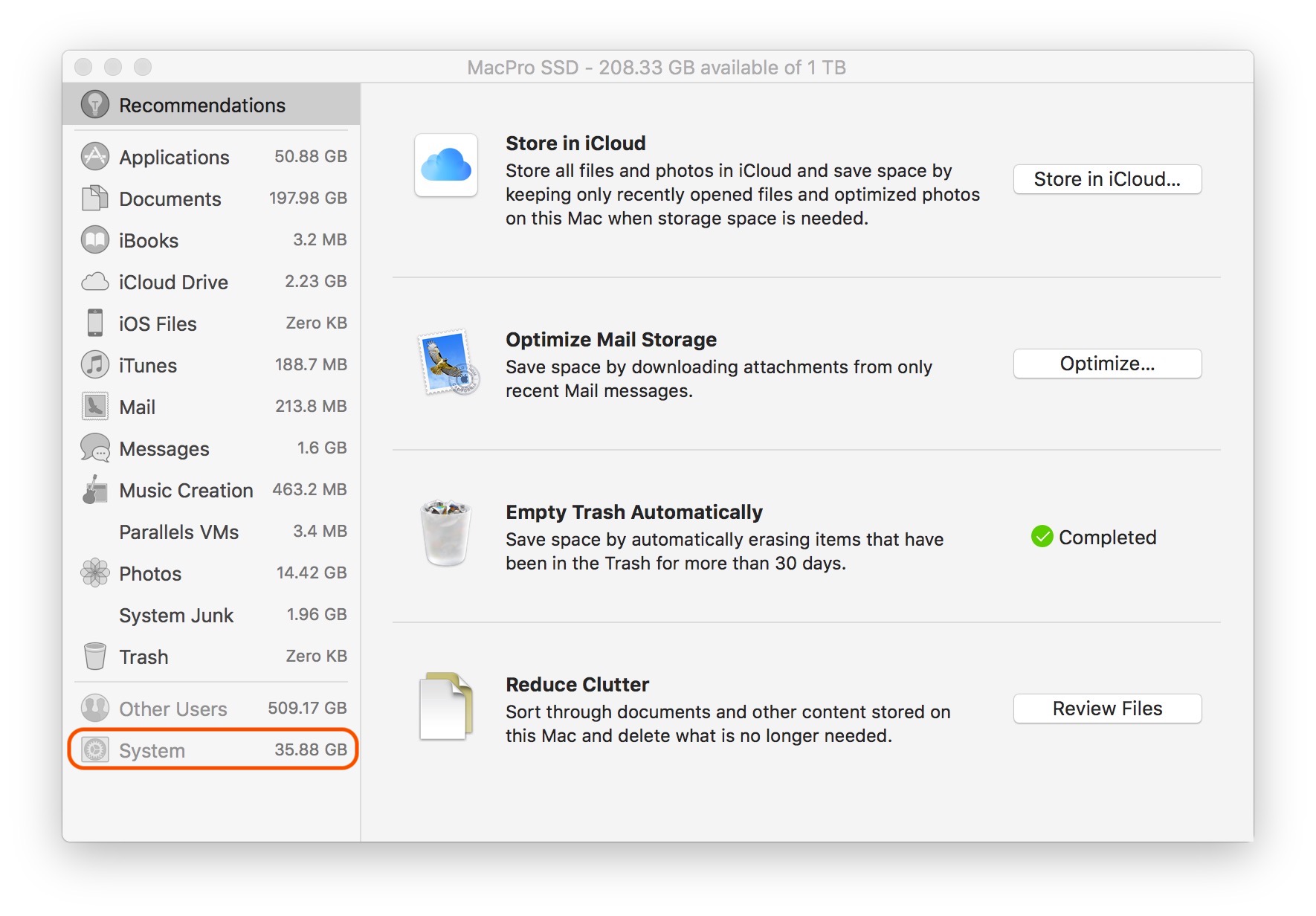Click the 197.98 GB Documents size
This screenshot has height=916, width=1316.
click(308, 198)
